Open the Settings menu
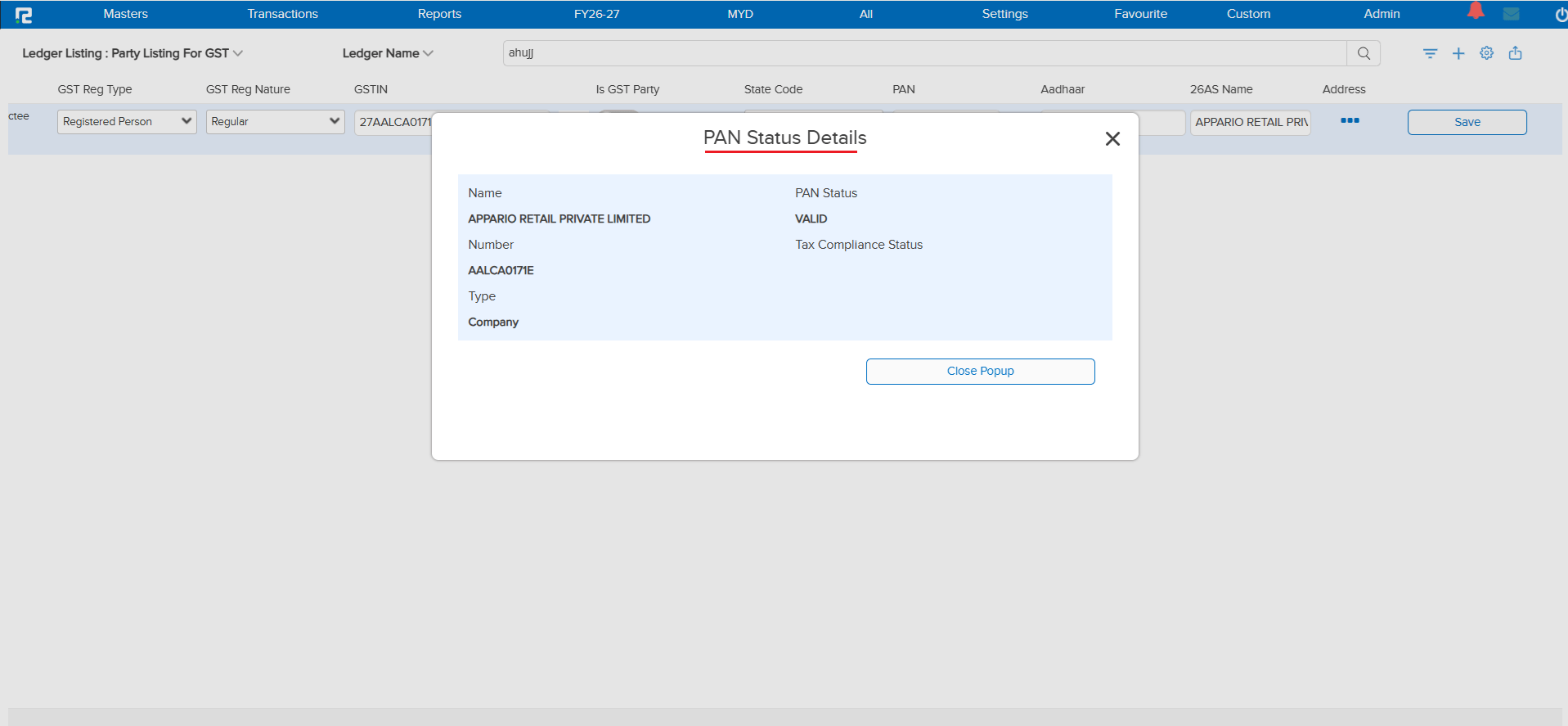The width and height of the screenshot is (1568, 726). (1004, 14)
